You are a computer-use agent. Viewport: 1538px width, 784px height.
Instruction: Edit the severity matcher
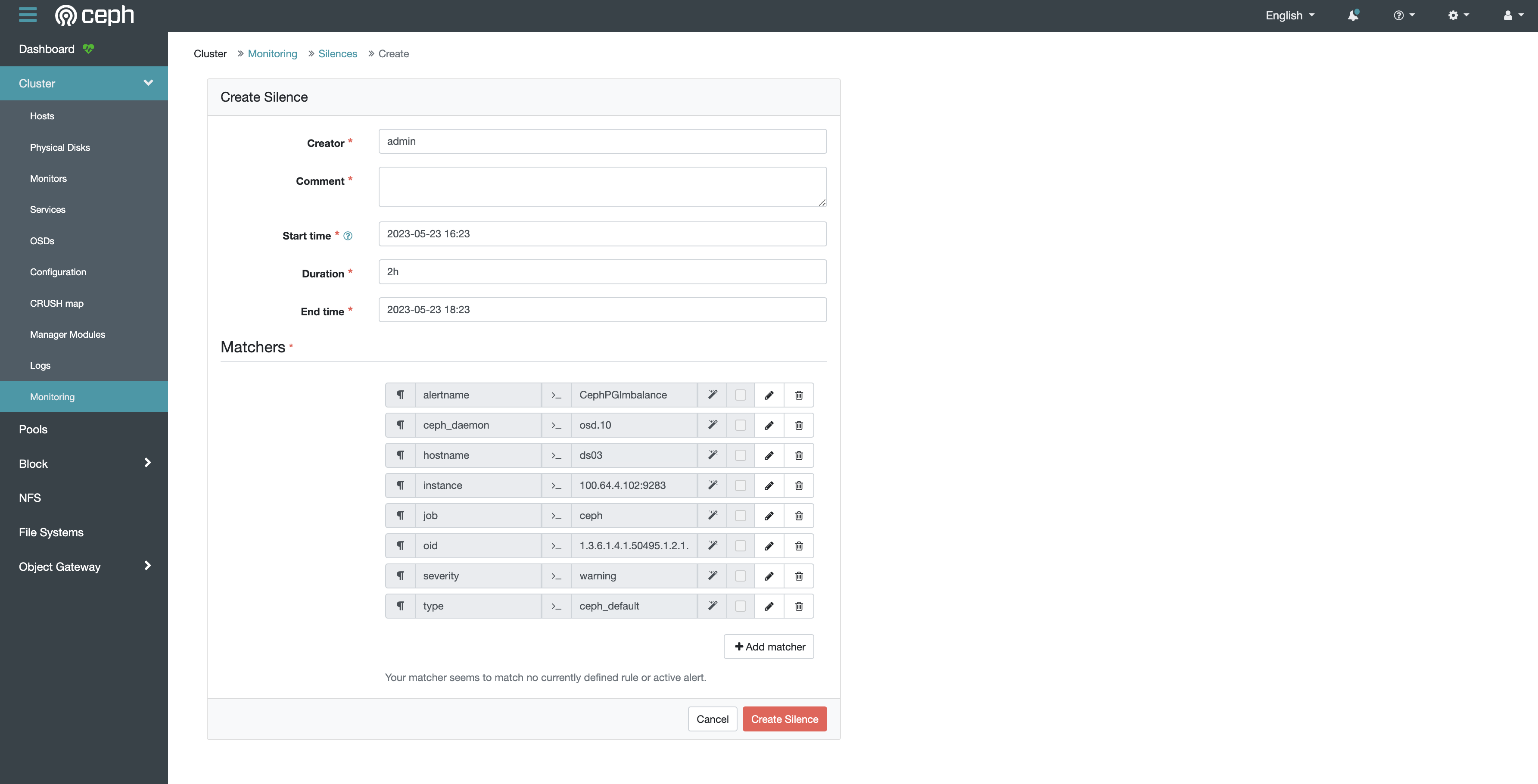pyautogui.click(x=769, y=576)
